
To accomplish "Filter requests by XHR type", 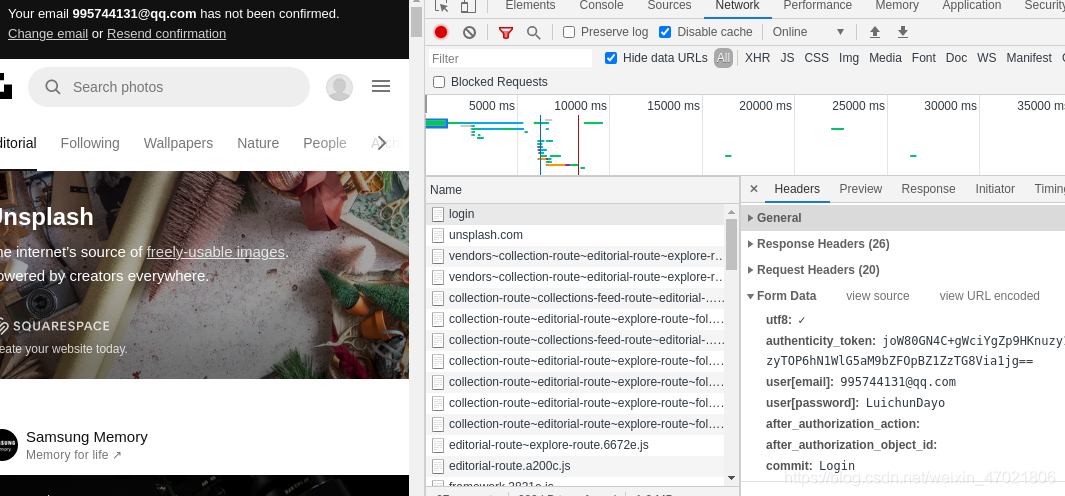I will [x=757, y=58].
